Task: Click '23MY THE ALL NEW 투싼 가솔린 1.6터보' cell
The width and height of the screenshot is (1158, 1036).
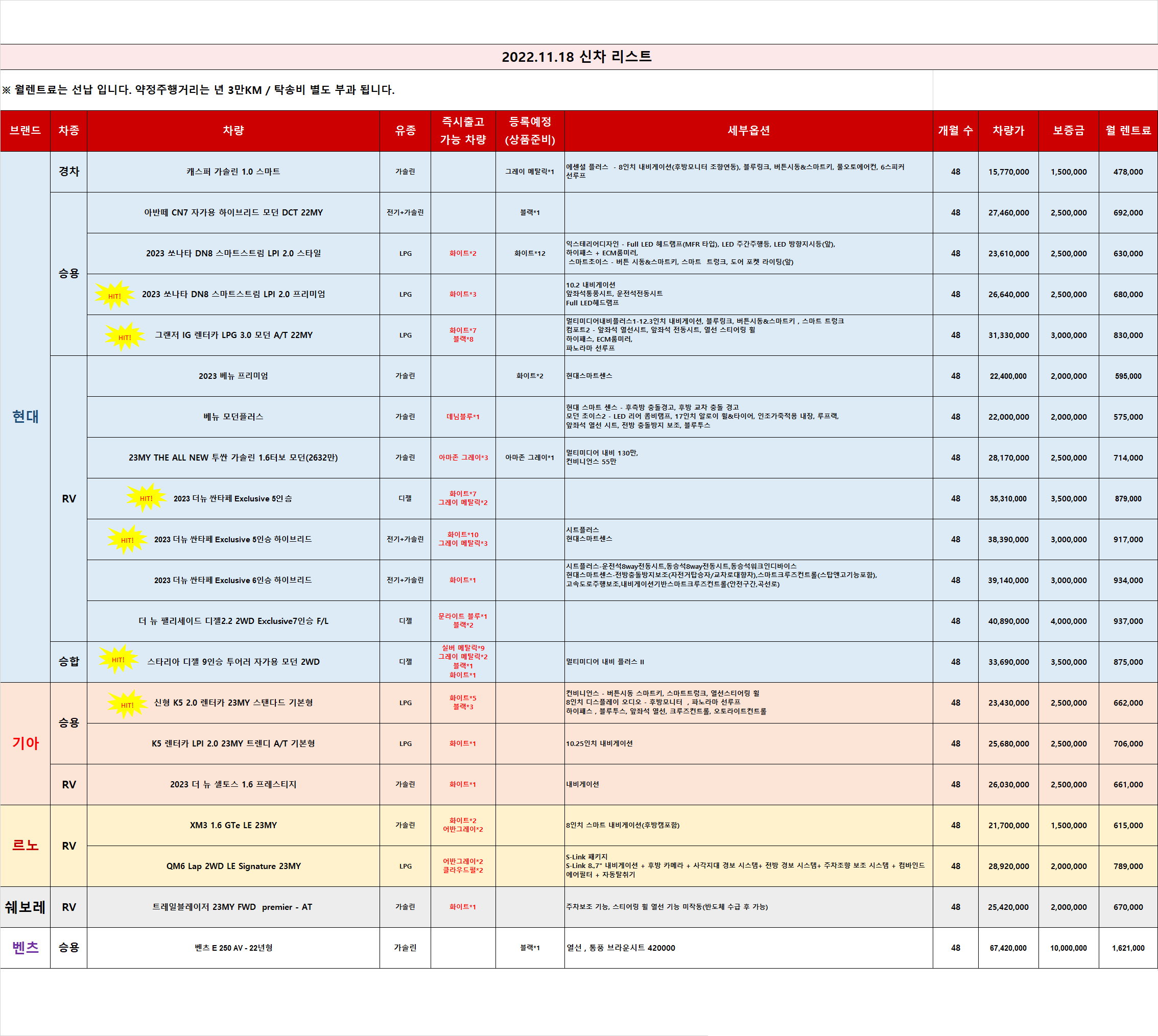Action: [233, 457]
